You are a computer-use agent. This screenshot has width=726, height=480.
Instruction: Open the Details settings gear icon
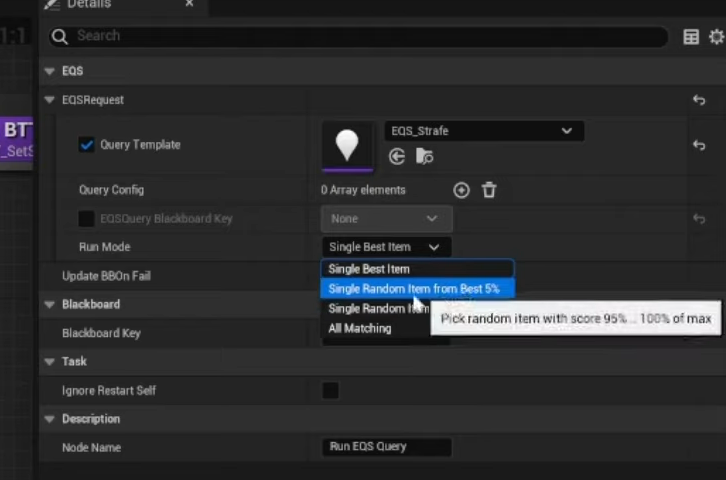tap(716, 37)
